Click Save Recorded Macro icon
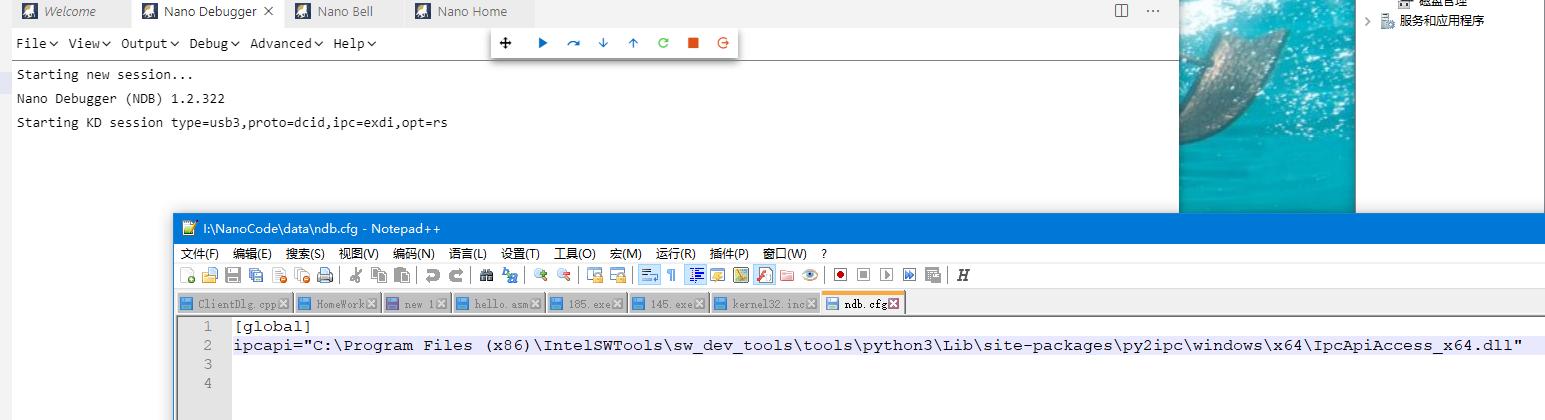 click(932, 275)
